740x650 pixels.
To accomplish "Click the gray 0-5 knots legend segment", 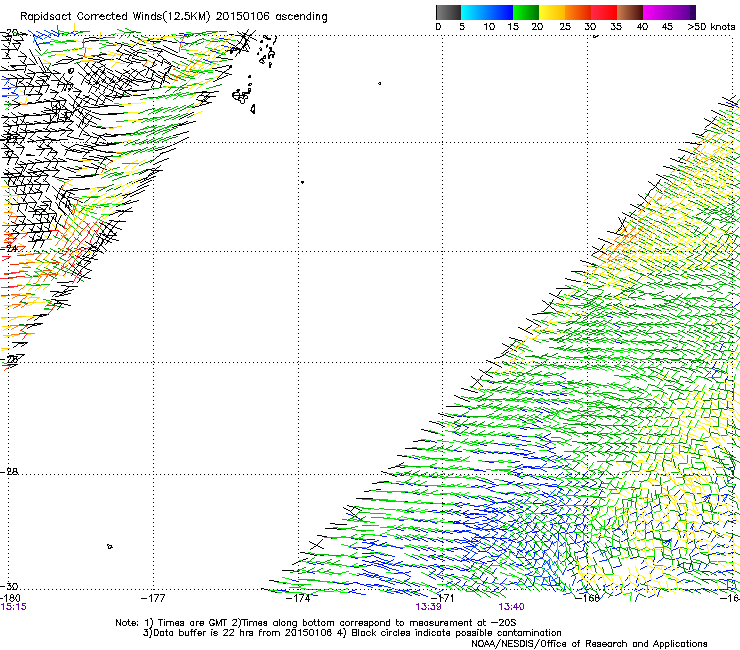I will coord(448,12).
